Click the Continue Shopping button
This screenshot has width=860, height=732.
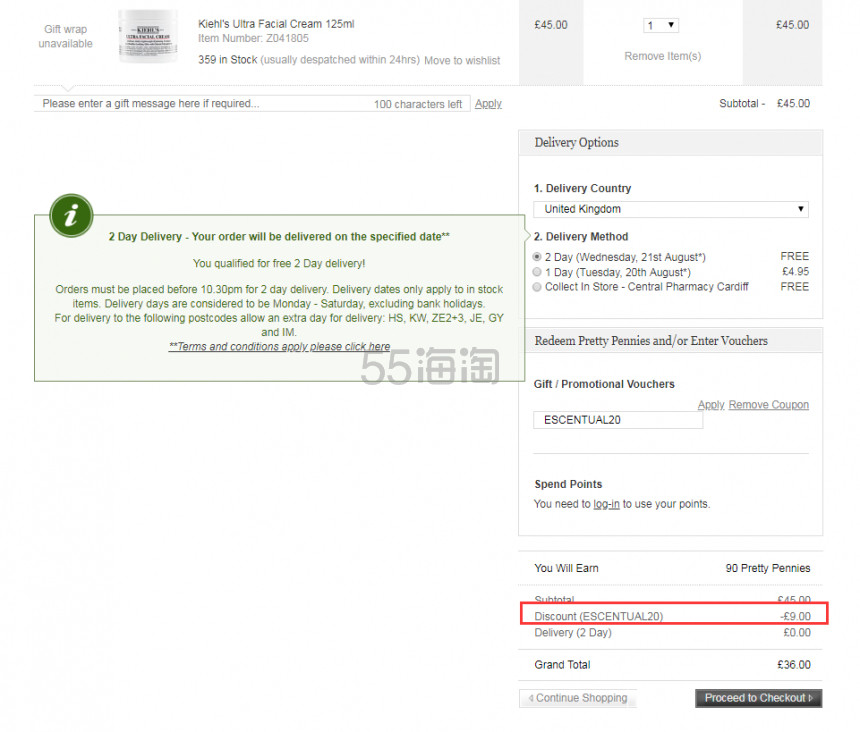point(578,698)
